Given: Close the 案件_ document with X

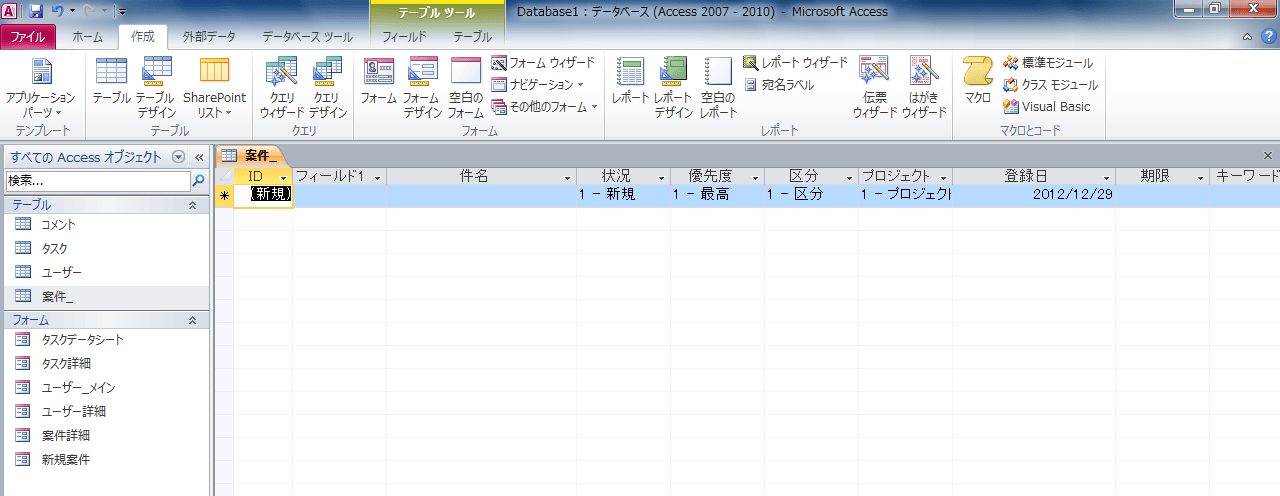Looking at the screenshot, I should [x=1268, y=156].
